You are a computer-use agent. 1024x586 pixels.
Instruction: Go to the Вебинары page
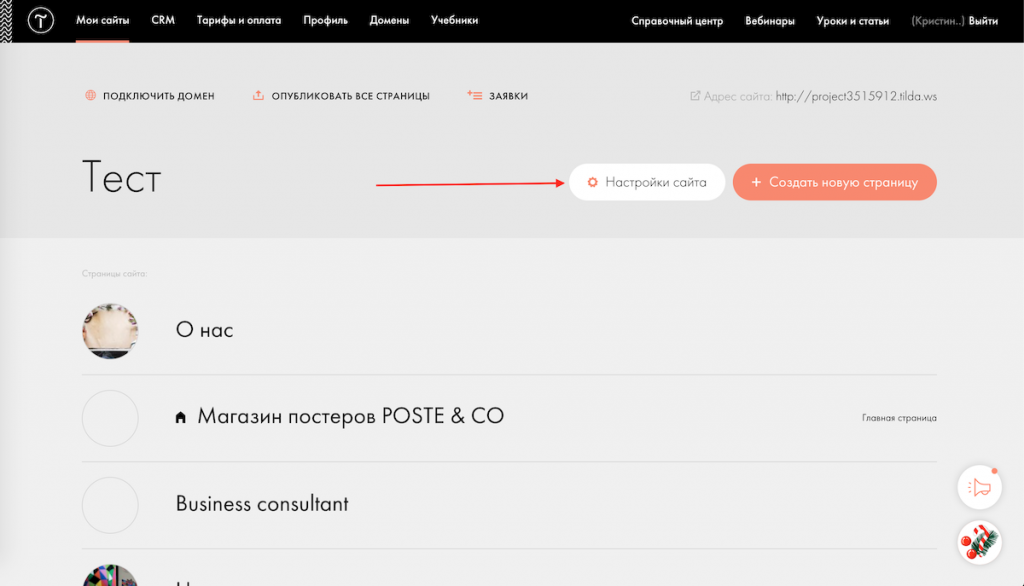tap(770, 21)
